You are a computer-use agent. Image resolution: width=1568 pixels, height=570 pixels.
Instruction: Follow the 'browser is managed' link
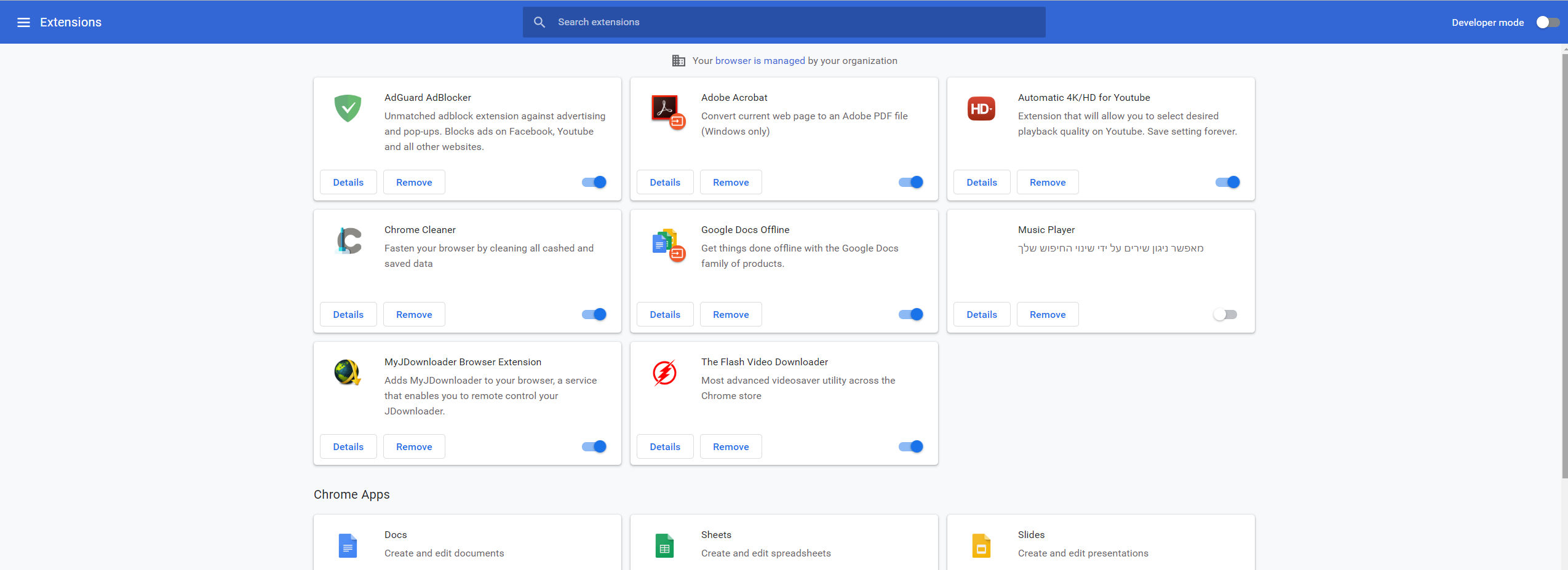click(x=760, y=60)
